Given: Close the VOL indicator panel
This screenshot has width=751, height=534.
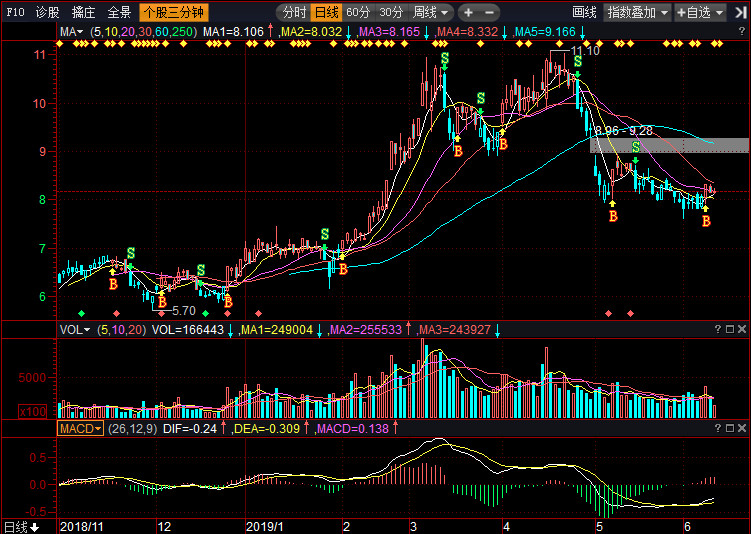Looking at the screenshot, I should (743, 329).
